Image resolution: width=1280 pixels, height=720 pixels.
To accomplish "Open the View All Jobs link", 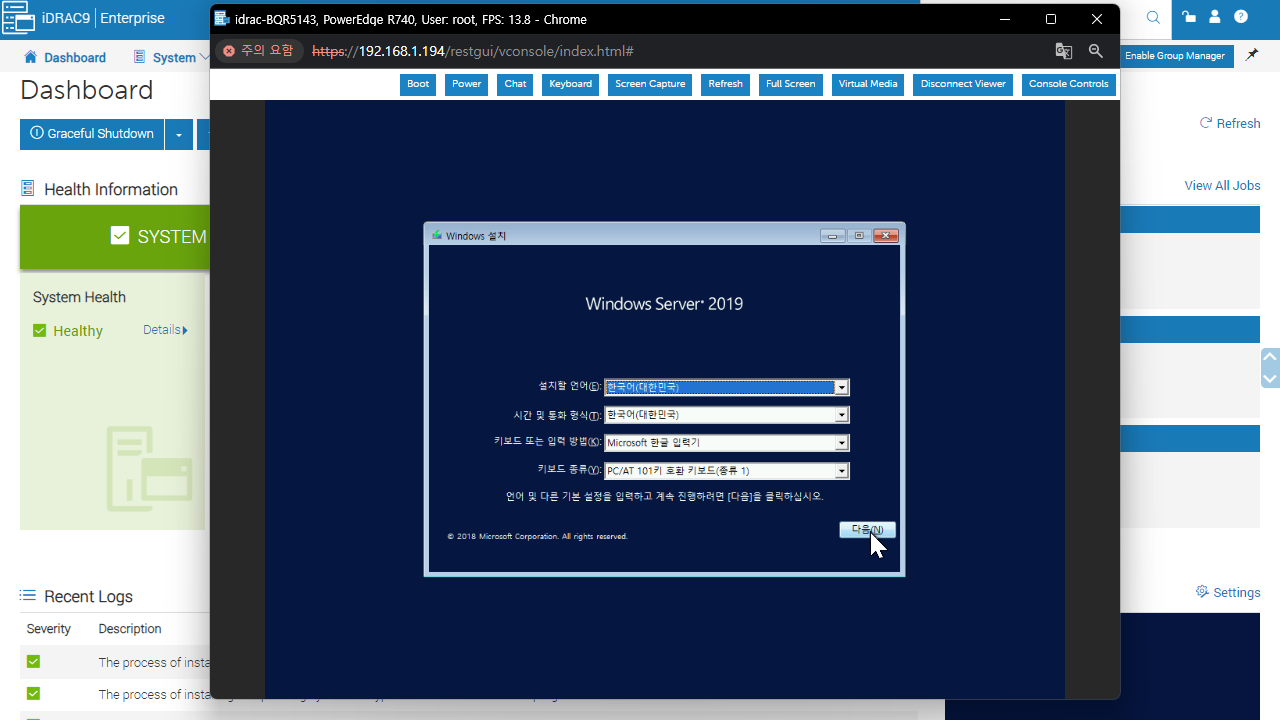I will click(1222, 186).
